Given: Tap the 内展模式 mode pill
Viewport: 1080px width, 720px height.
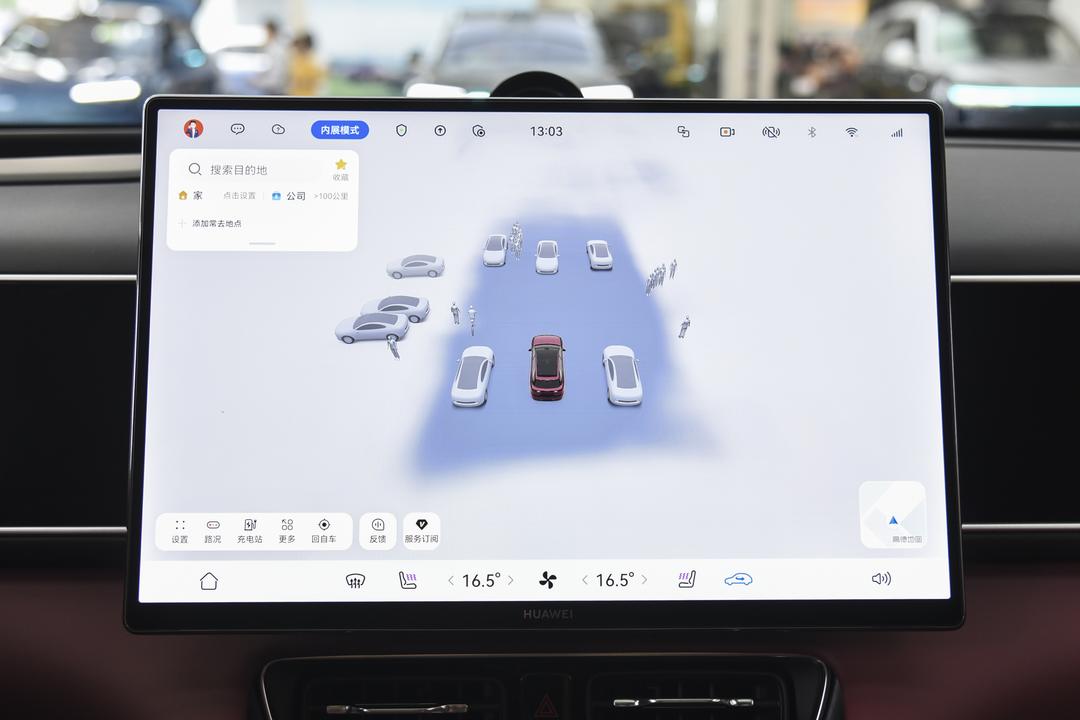Looking at the screenshot, I should pyautogui.click(x=340, y=130).
